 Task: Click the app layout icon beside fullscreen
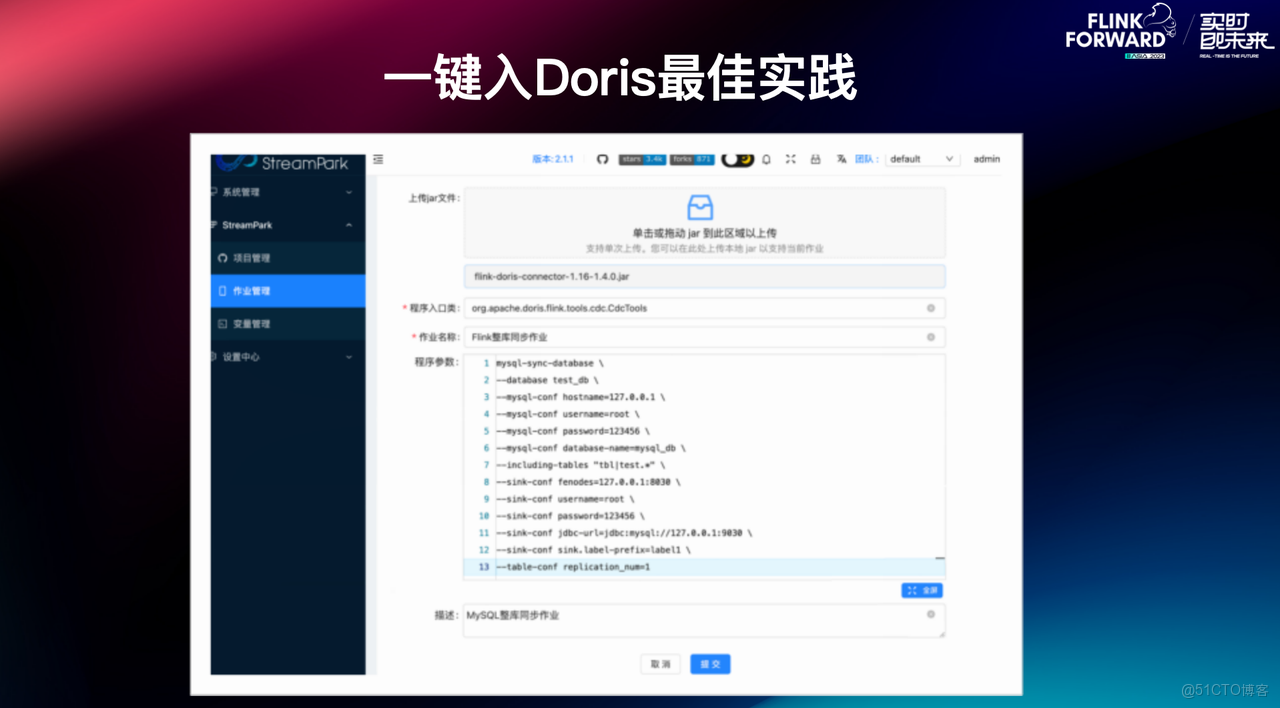point(815,158)
